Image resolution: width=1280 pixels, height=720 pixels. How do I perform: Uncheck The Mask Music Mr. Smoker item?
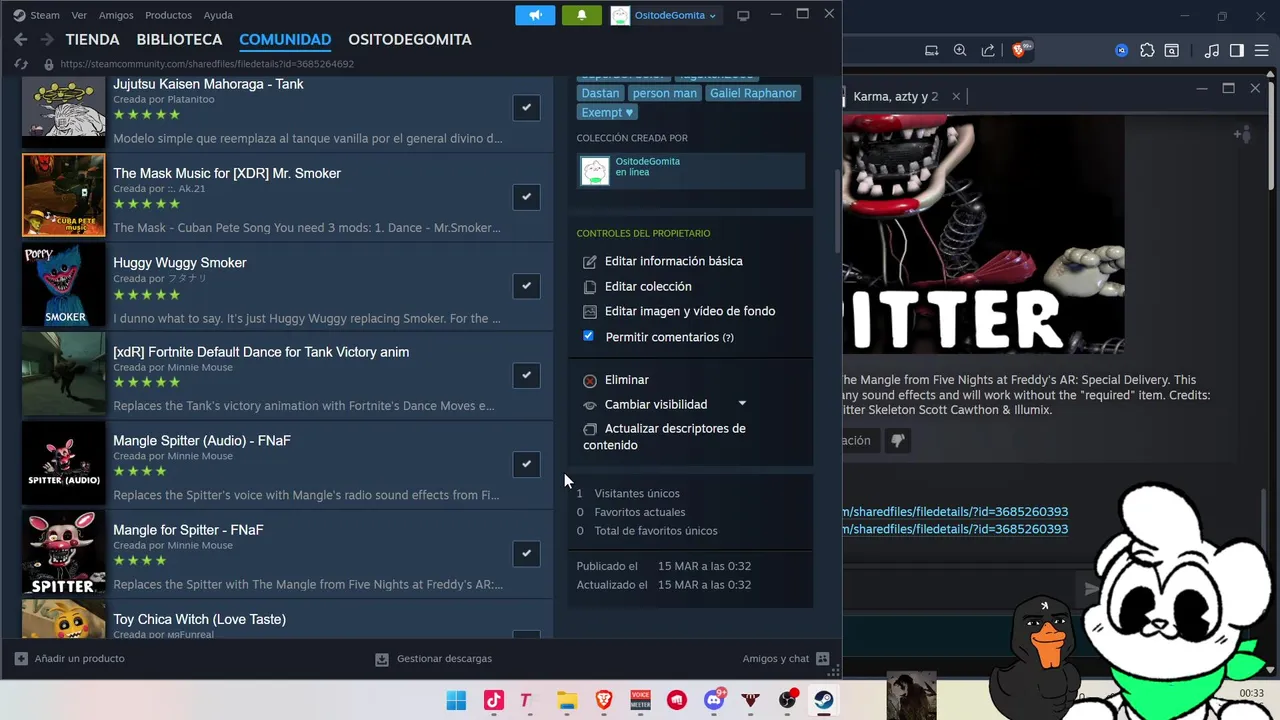tap(526, 197)
